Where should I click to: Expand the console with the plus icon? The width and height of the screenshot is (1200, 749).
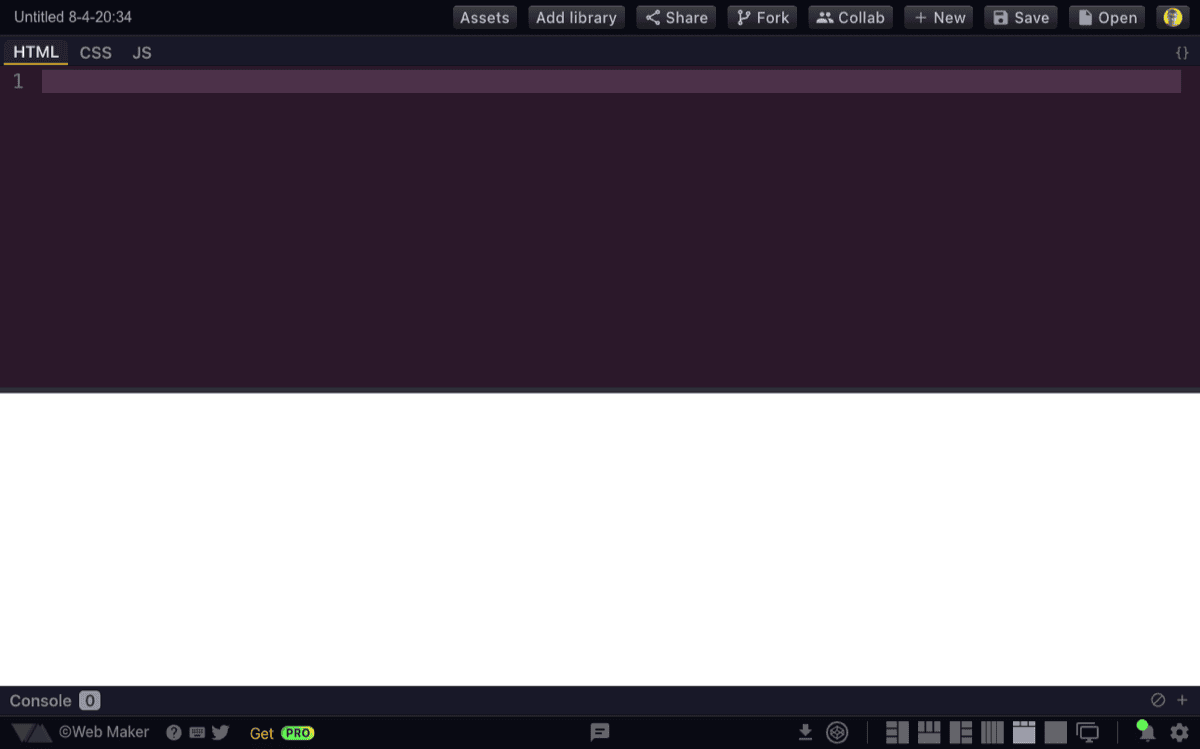(1182, 700)
